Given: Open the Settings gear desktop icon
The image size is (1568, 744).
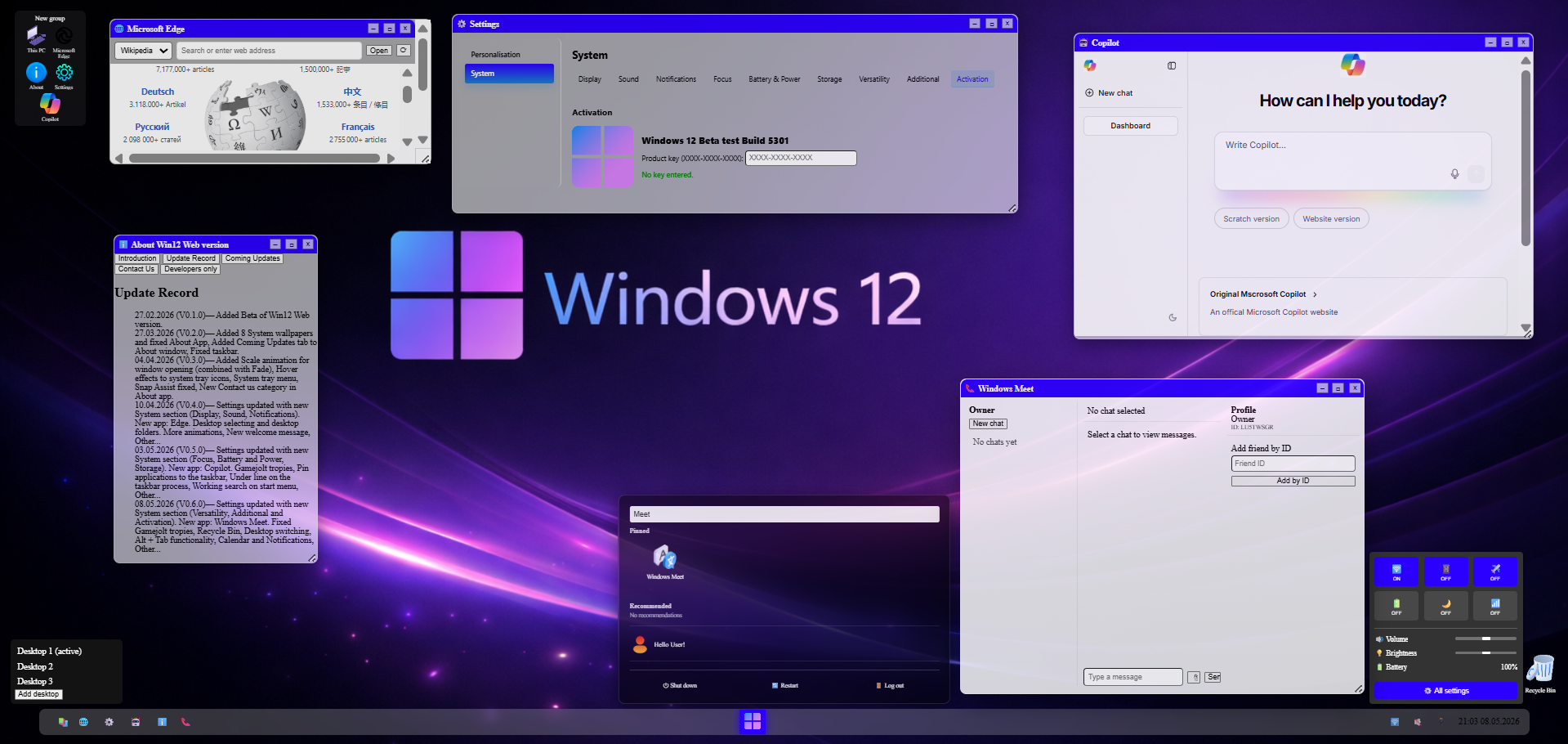Looking at the screenshot, I should click(64, 75).
